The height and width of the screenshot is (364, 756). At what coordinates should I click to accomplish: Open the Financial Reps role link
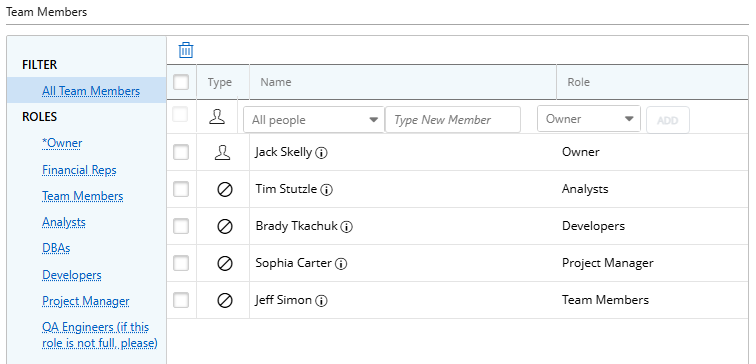pos(79,170)
